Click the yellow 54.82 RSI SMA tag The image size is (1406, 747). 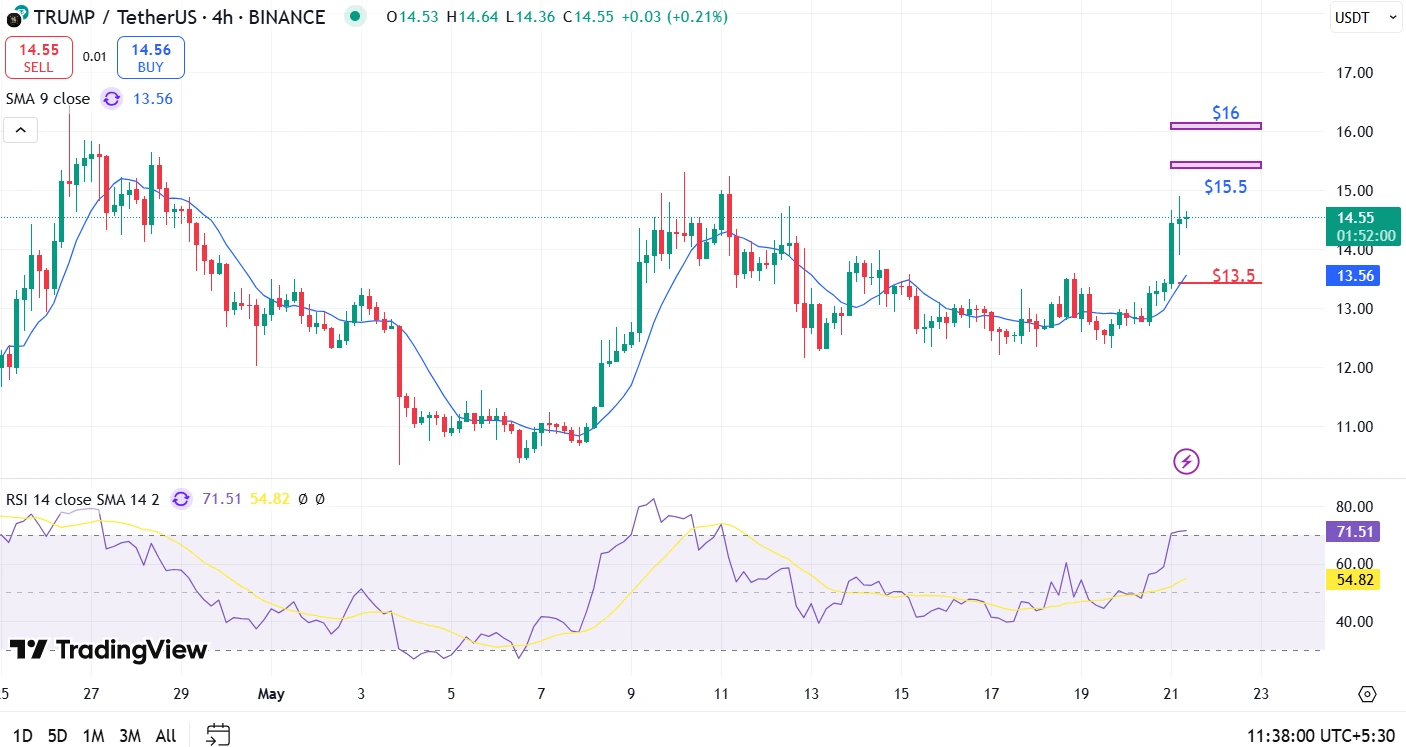click(x=1352, y=579)
